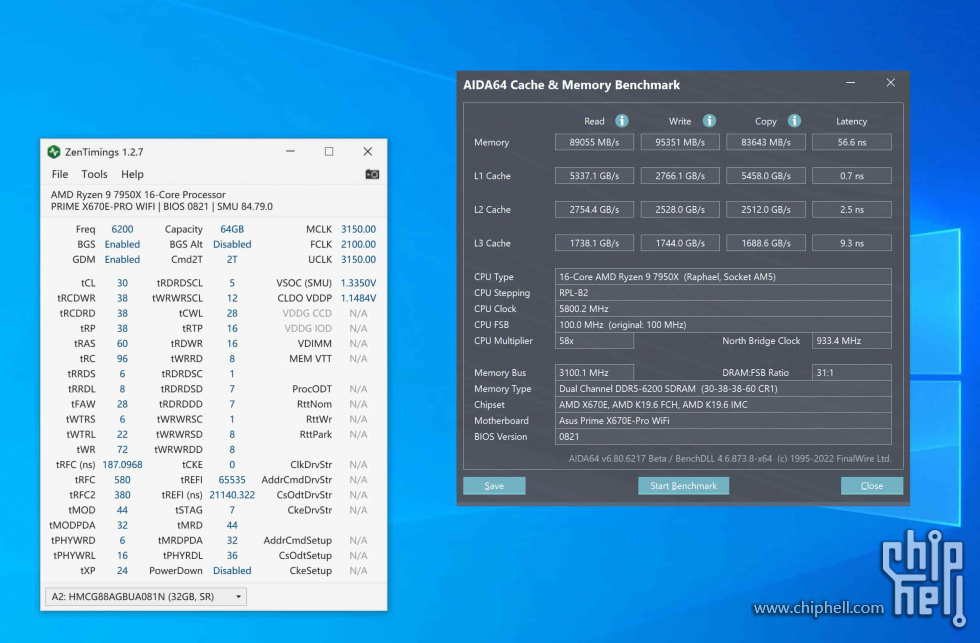This screenshot has width=980, height=643.
Task: Click the tRAS value 60
Action: [122, 344]
